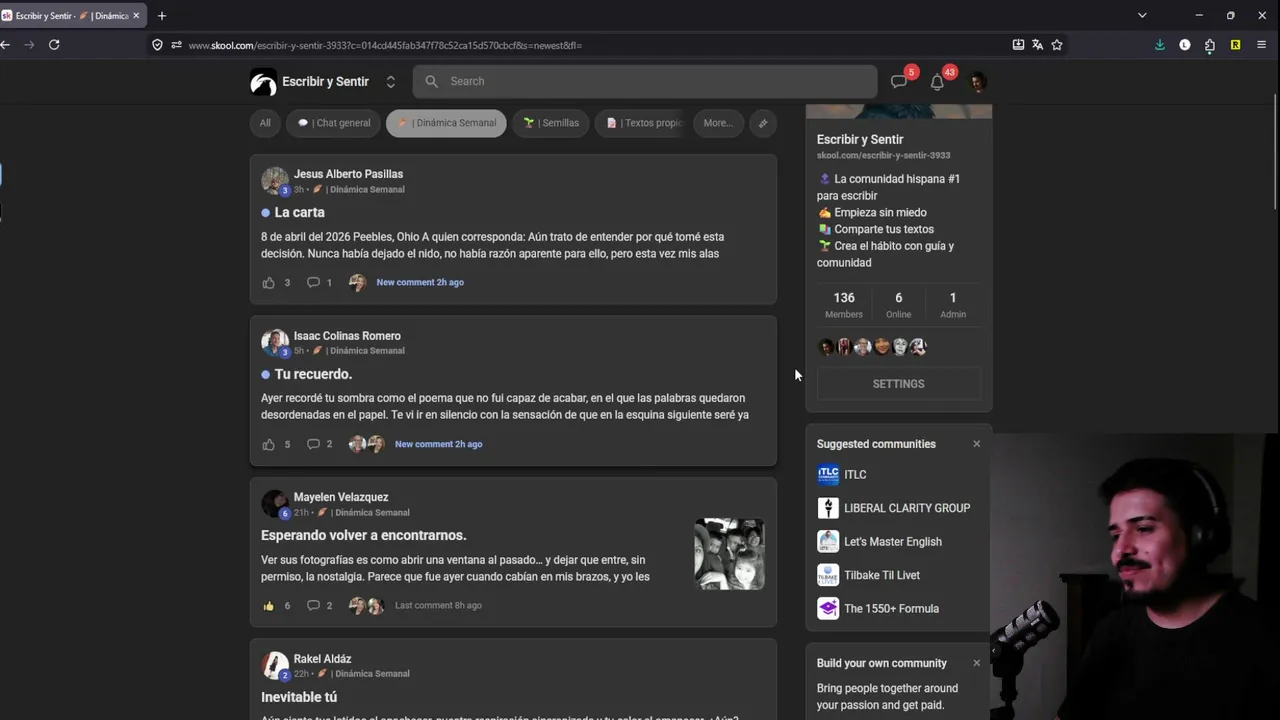1280x720 pixels.
Task: Open the 1 Admin count
Action: coord(953,304)
